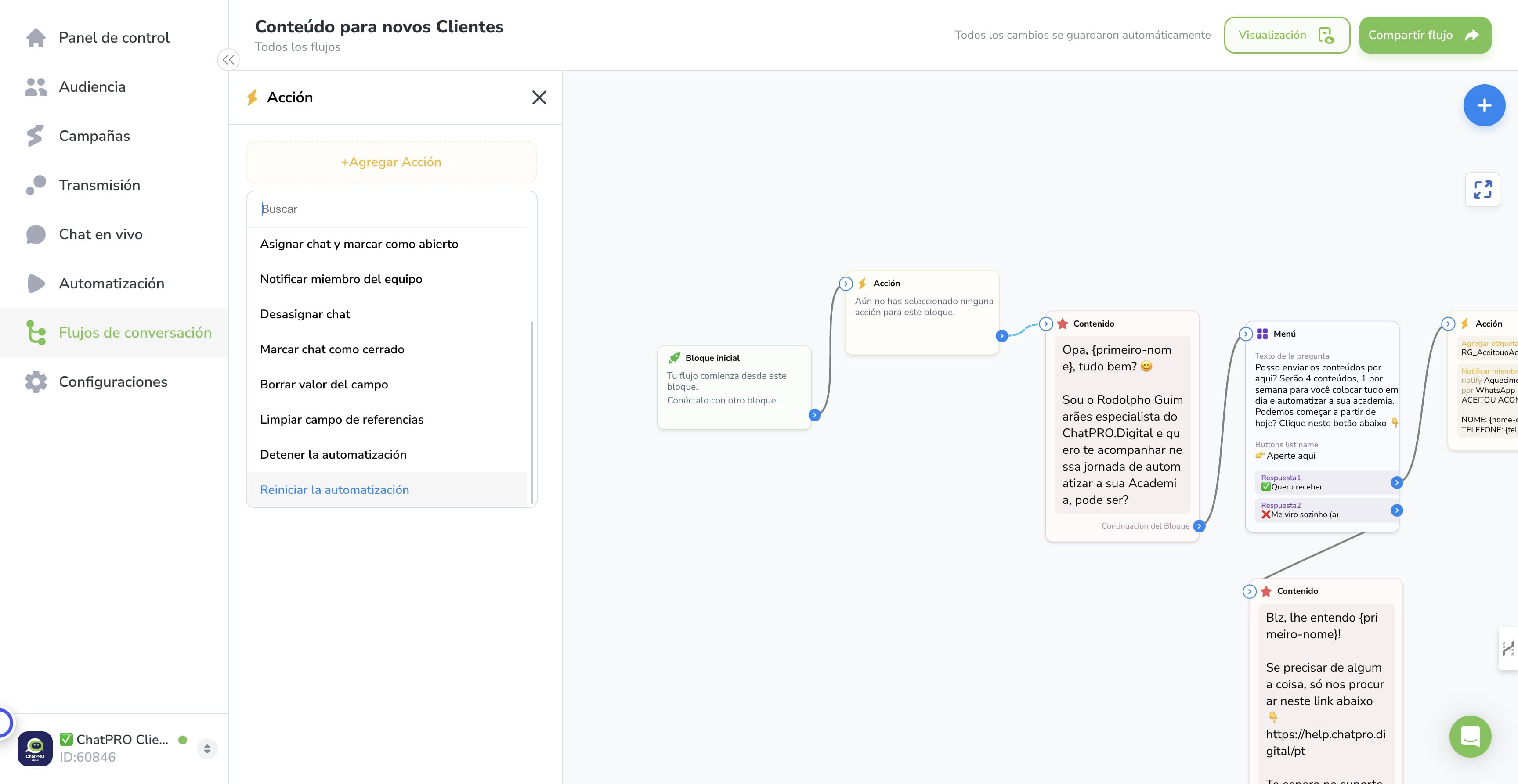This screenshot has width=1518, height=784.
Task: Open Todos los flujos breadcrumb link
Action: pos(298,47)
